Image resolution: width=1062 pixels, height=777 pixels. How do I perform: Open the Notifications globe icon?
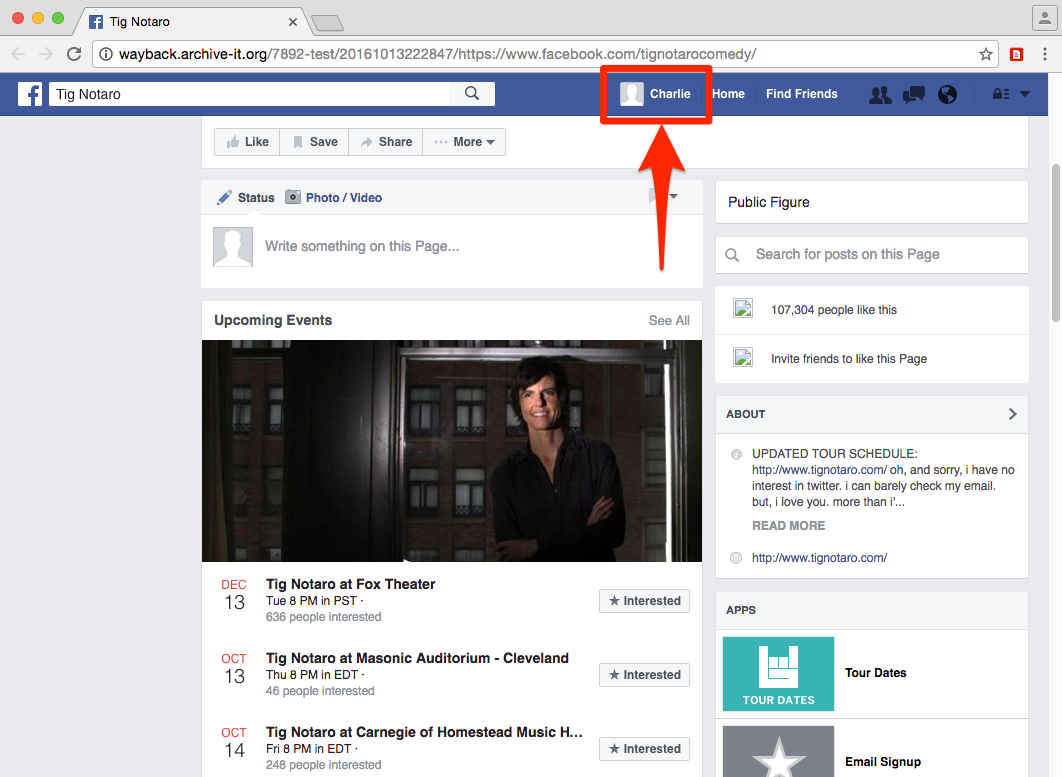(947, 94)
